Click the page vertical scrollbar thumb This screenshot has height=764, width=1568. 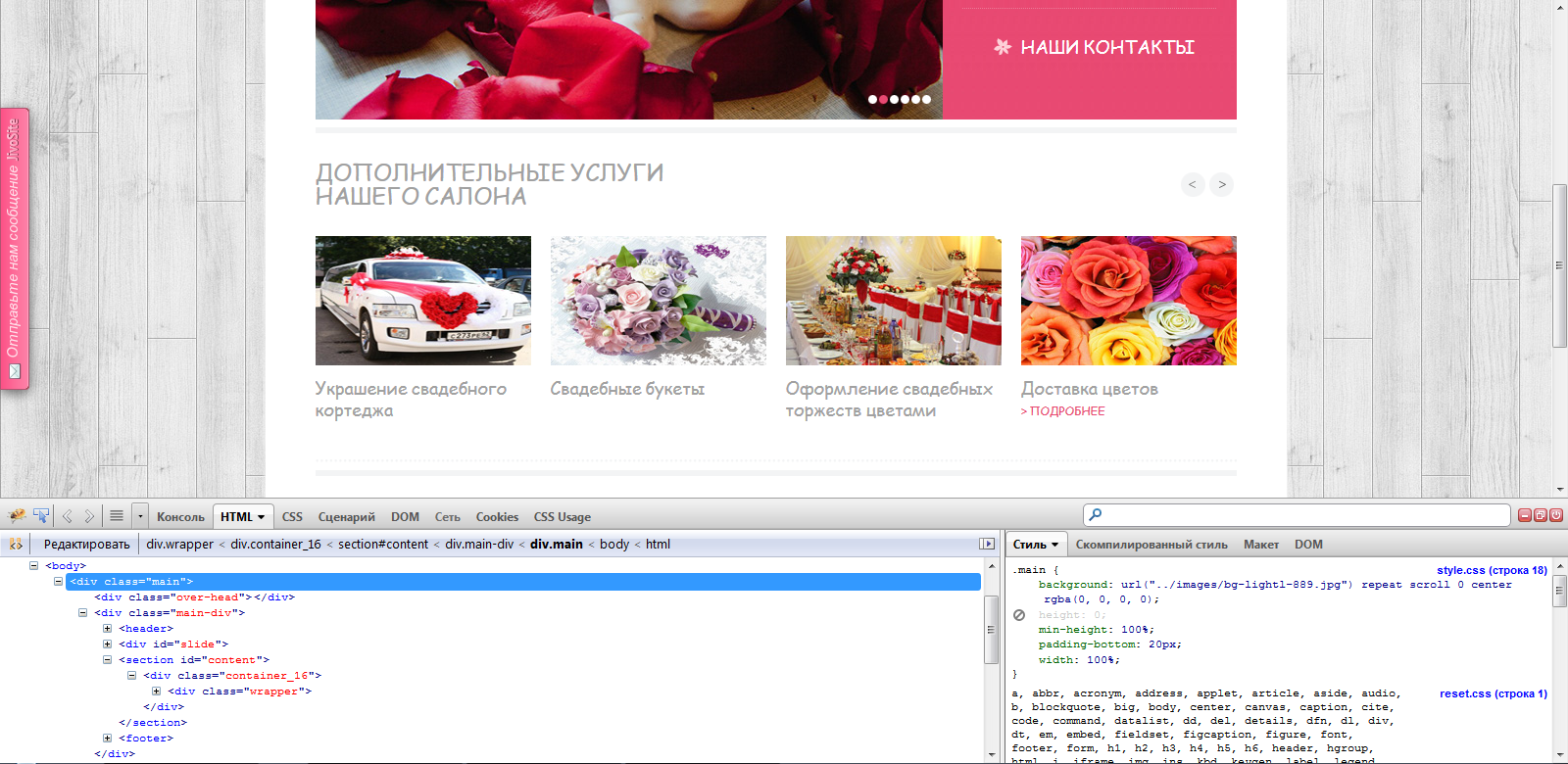[x=1559, y=265]
